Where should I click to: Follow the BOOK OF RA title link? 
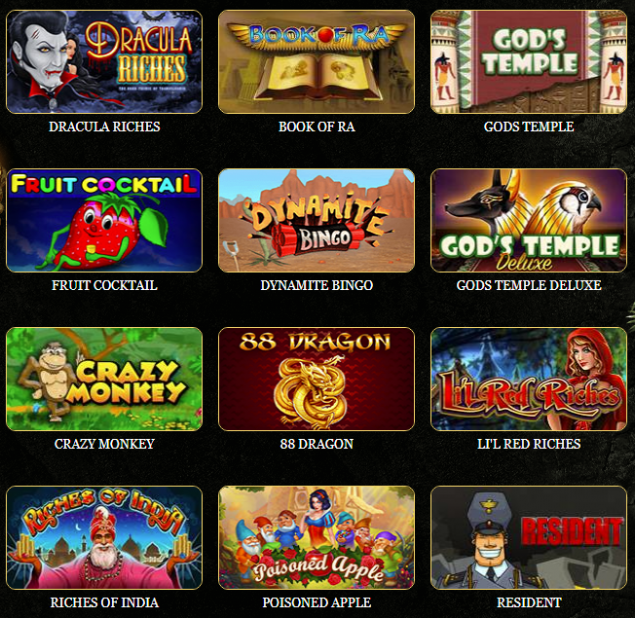[317, 127]
